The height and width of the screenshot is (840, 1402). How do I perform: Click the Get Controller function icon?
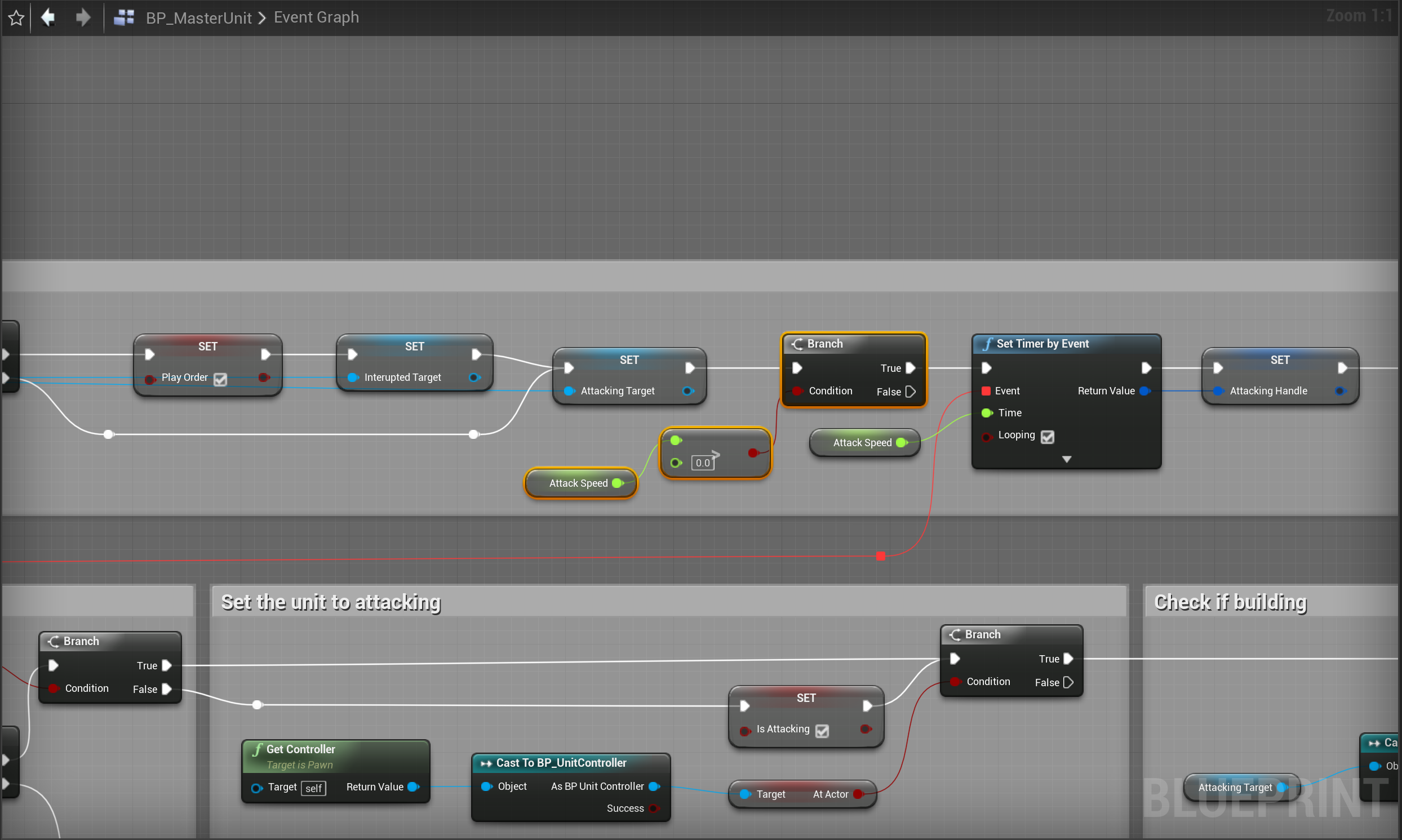click(258, 749)
